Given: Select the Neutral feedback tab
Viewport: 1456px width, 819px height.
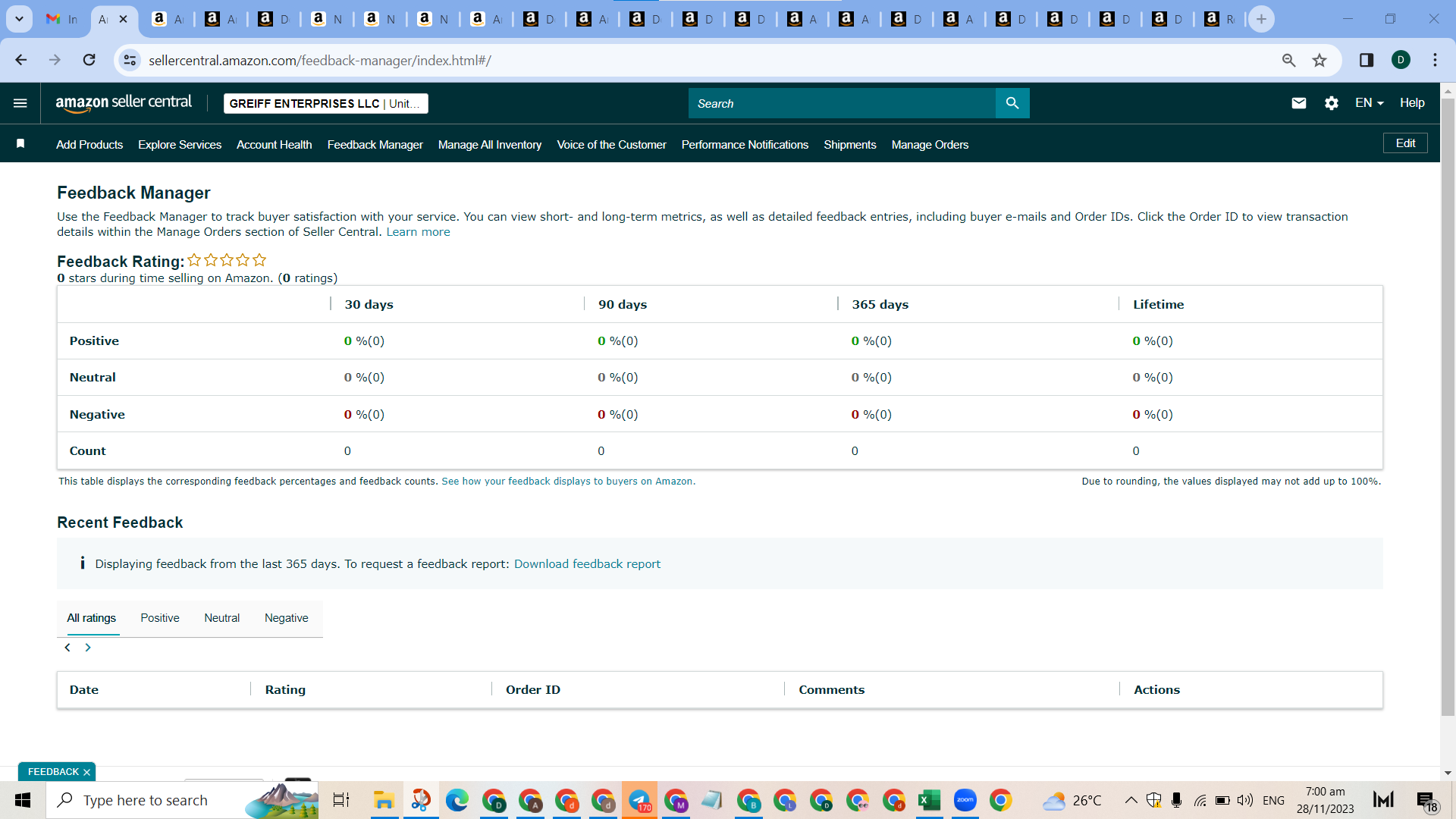Looking at the screenshot, I should (x=221, y=618).
